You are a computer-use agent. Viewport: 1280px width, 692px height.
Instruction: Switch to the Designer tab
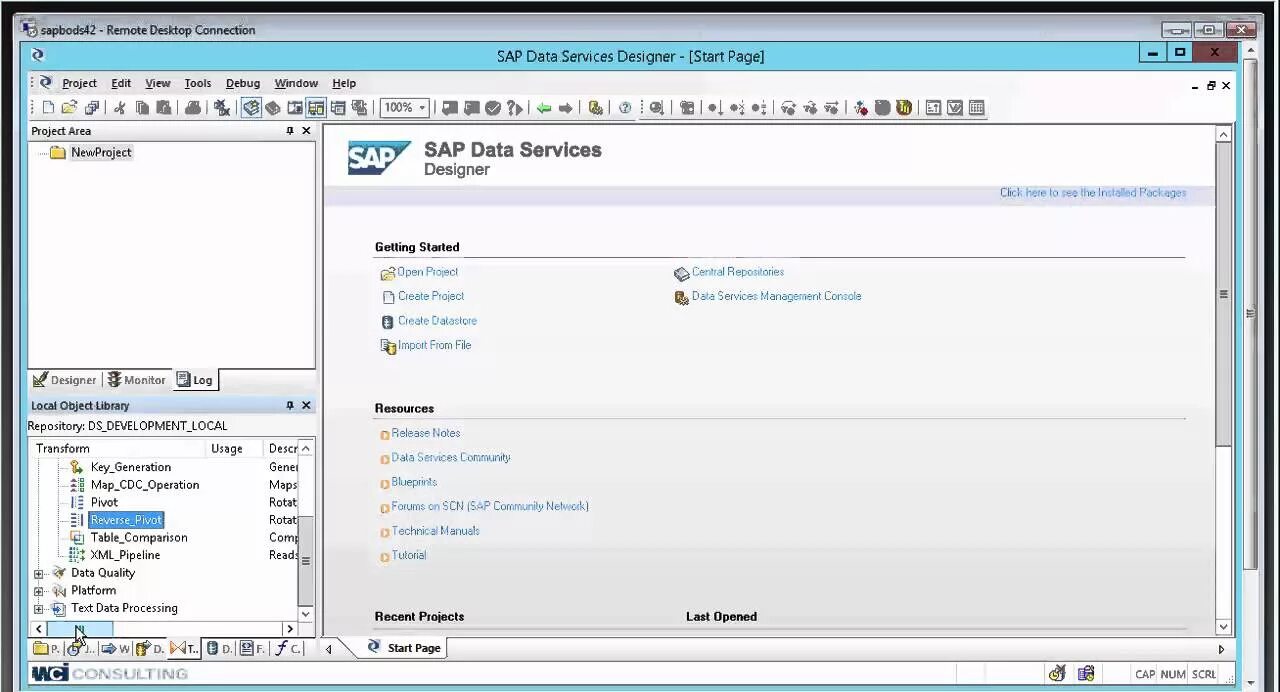point(65,380)
